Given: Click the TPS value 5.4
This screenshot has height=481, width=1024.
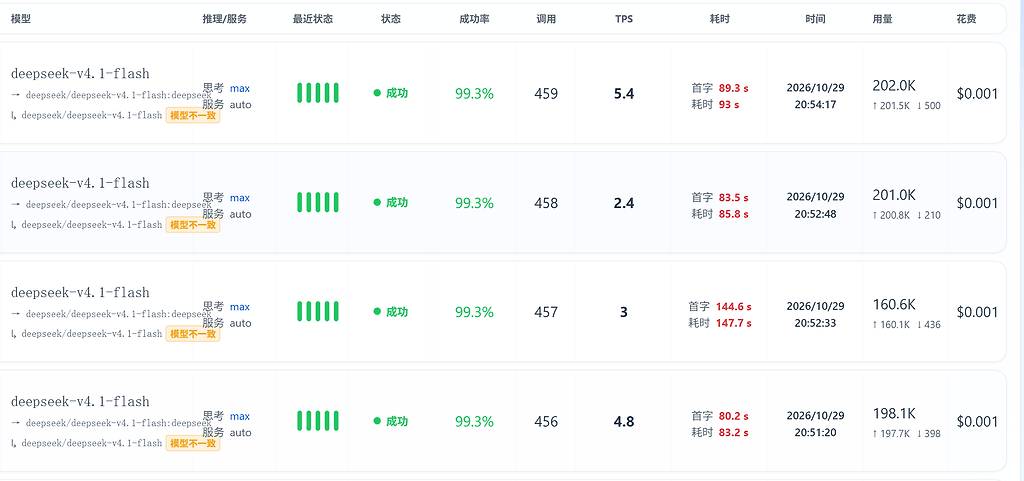Looking at the screenshot, I should click(624, 94).
